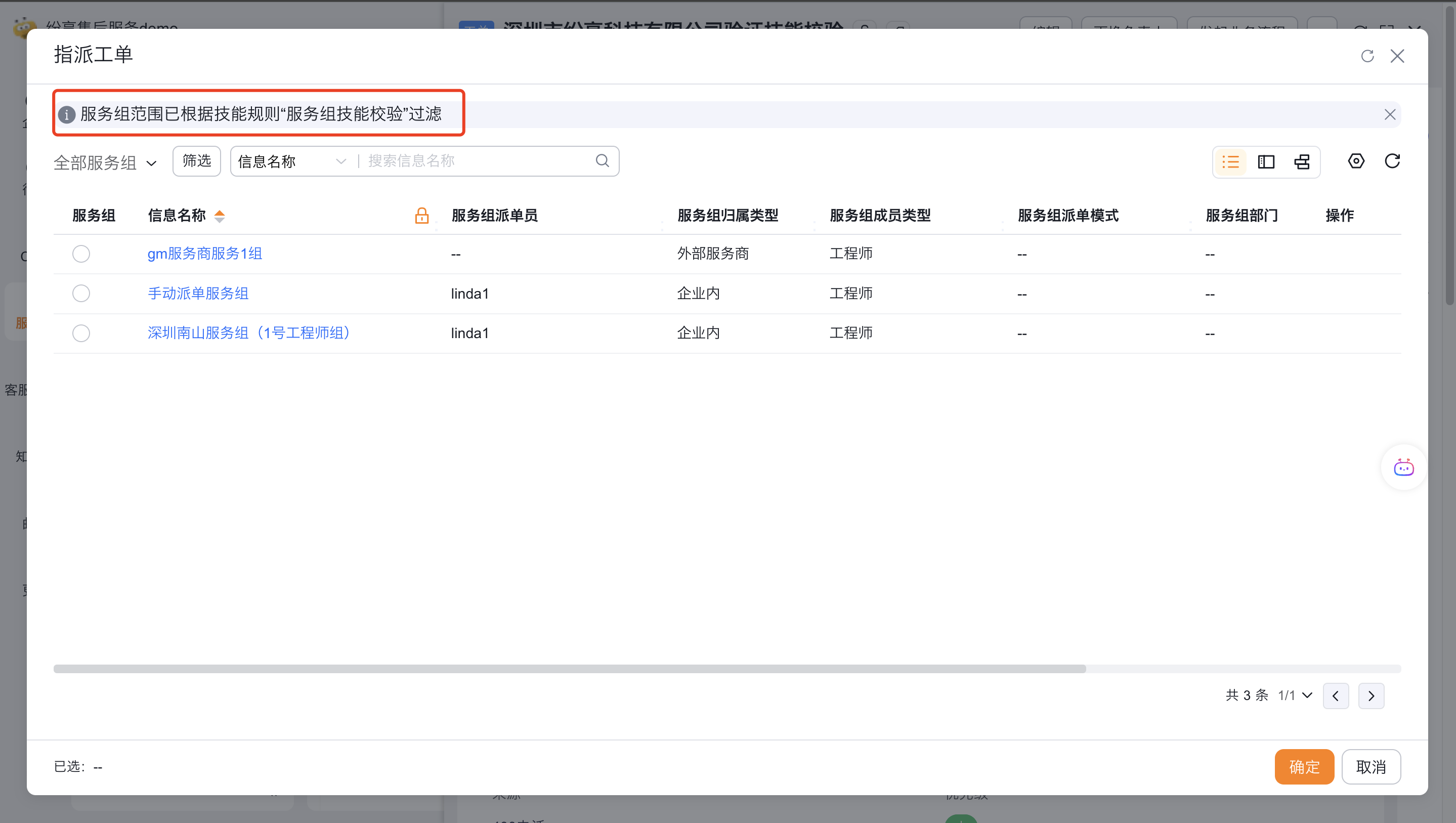Click the search magnifier icon

(x=602, y=161)
